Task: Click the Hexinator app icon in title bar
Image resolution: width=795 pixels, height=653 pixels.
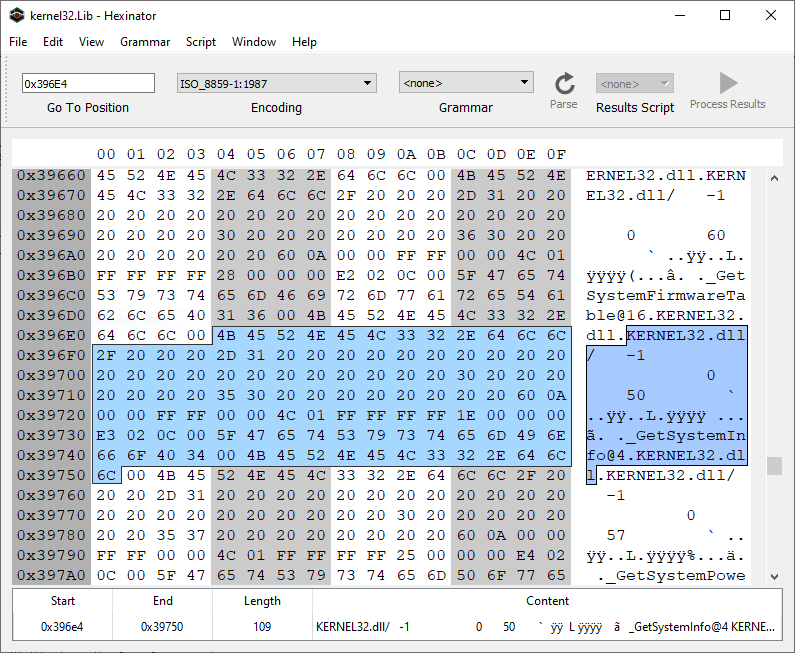Action: pos(17,15)
